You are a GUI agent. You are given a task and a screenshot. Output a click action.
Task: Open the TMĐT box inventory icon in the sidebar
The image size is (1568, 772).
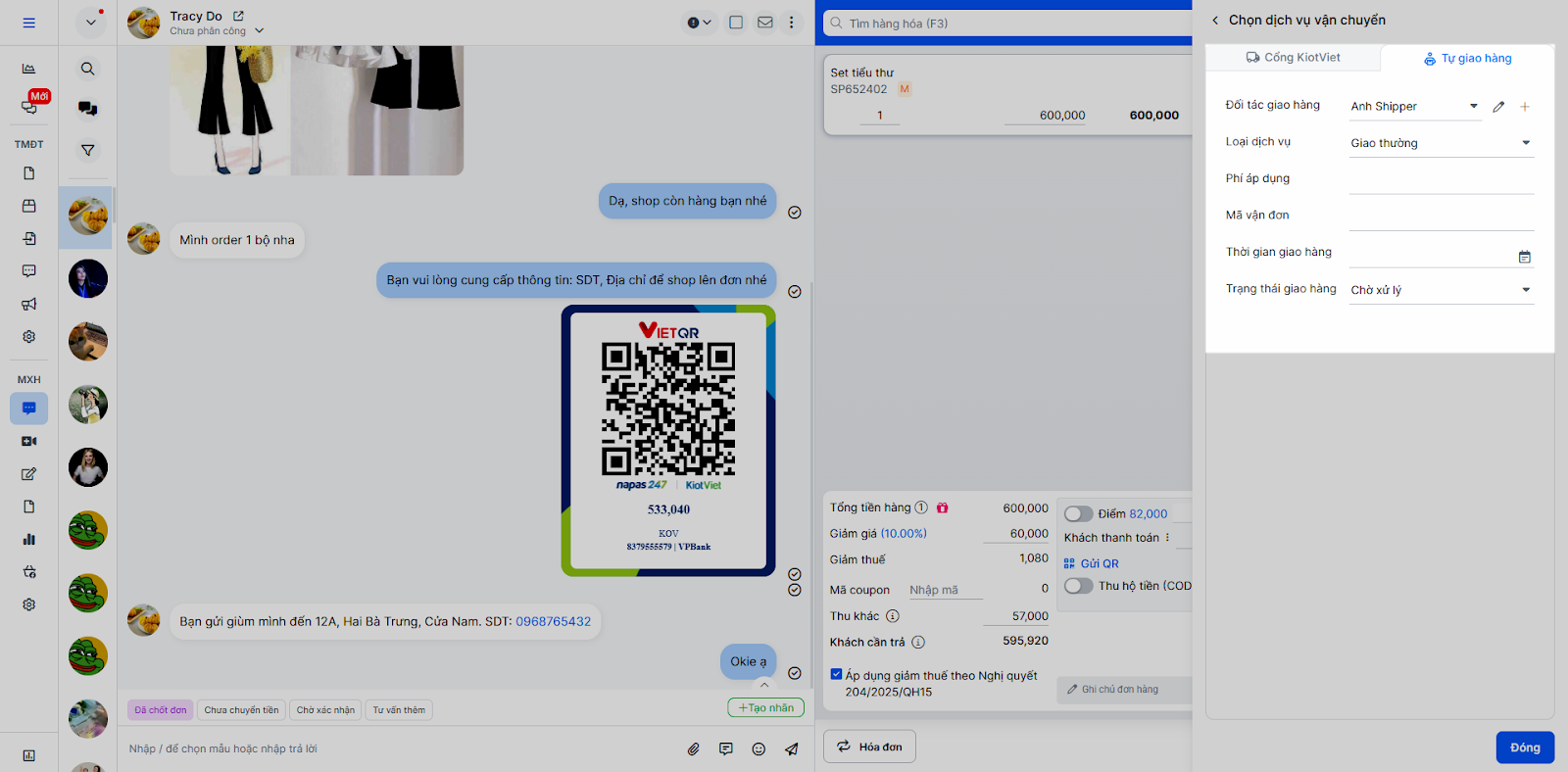click(28, 206)
